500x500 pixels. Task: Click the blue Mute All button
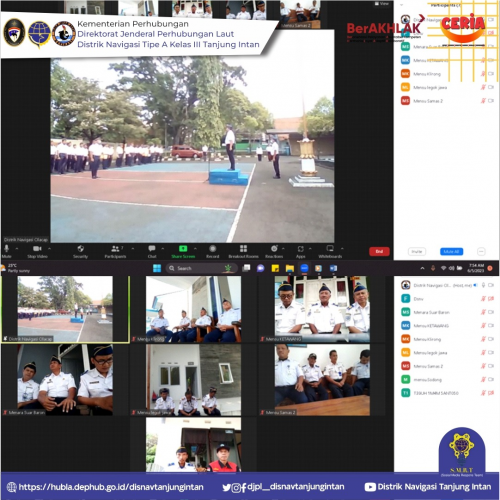coord(451,252)
